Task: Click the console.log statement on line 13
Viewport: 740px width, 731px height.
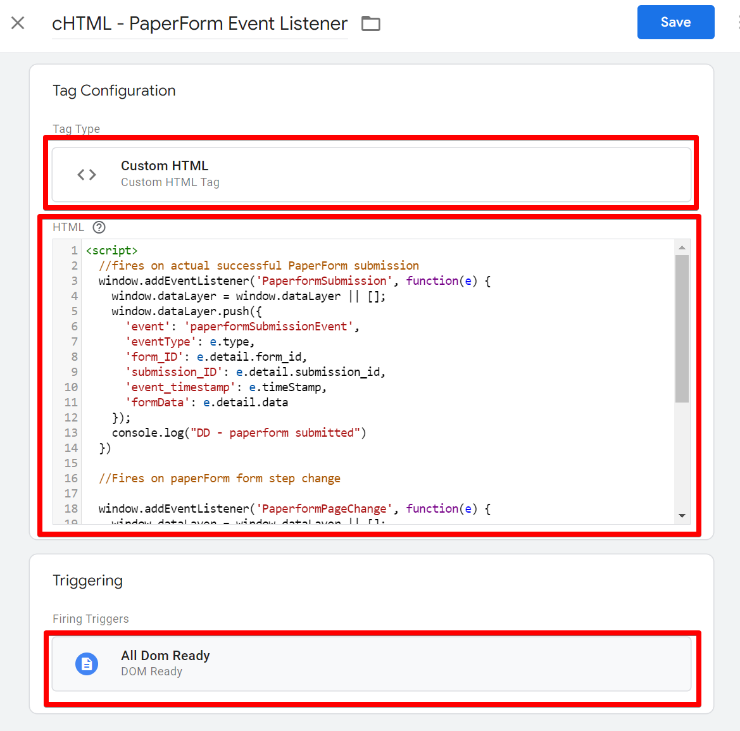Action: point(239,433)
